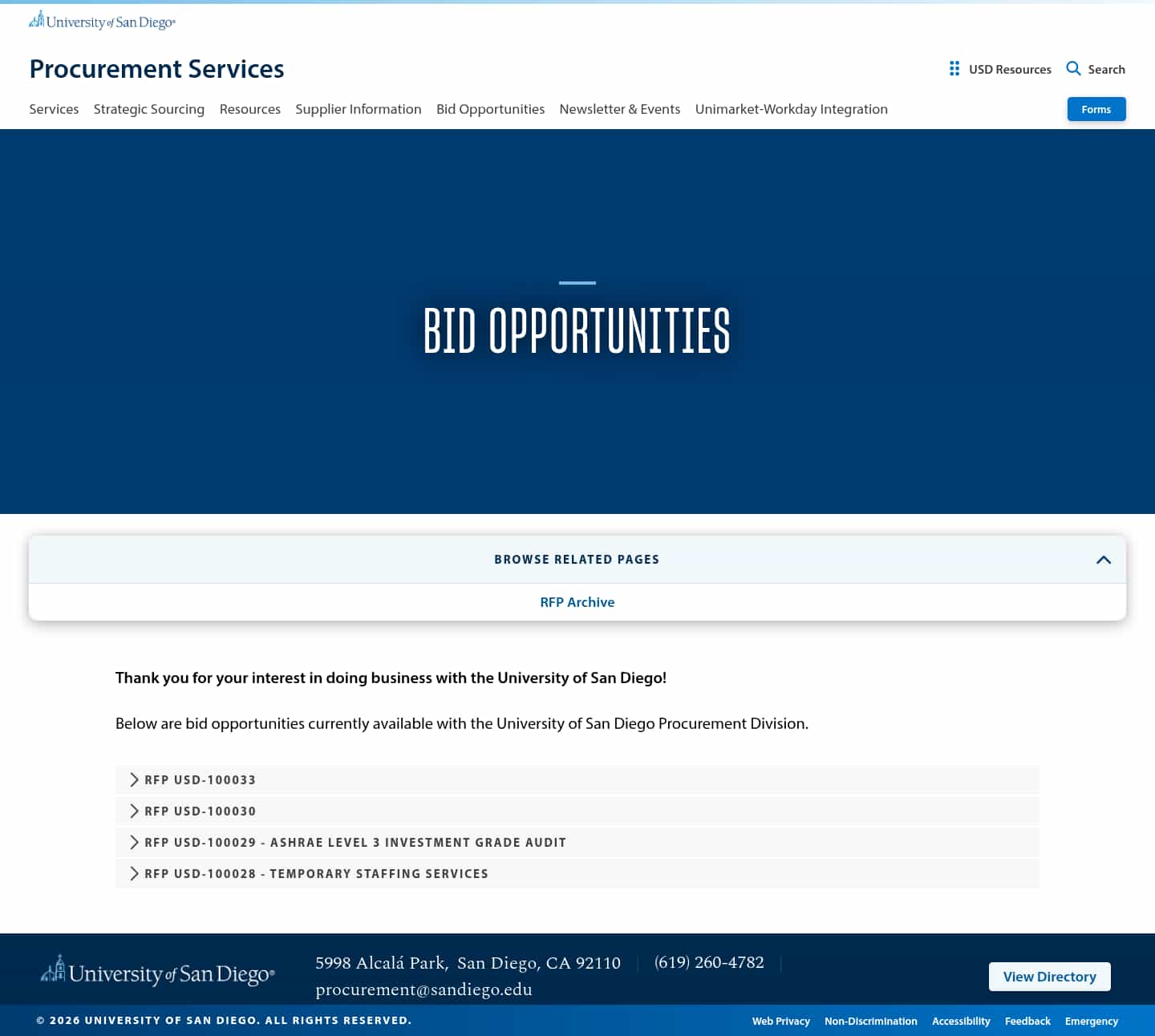Click the Search magnifying glass icon
This screenshot has height=1036, width=1155.
(1073, 69)
